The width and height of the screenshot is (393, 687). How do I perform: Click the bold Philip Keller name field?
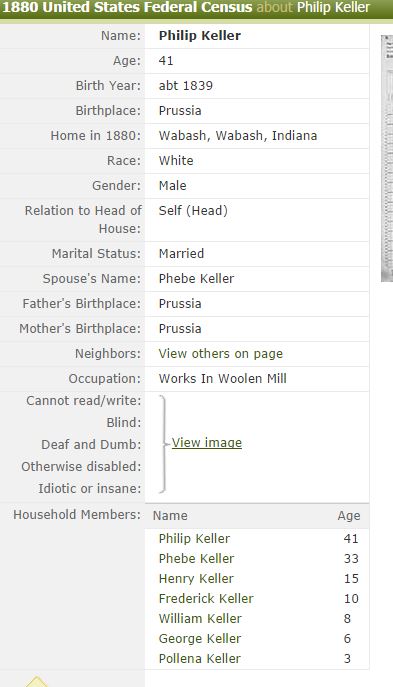point(199,35)
